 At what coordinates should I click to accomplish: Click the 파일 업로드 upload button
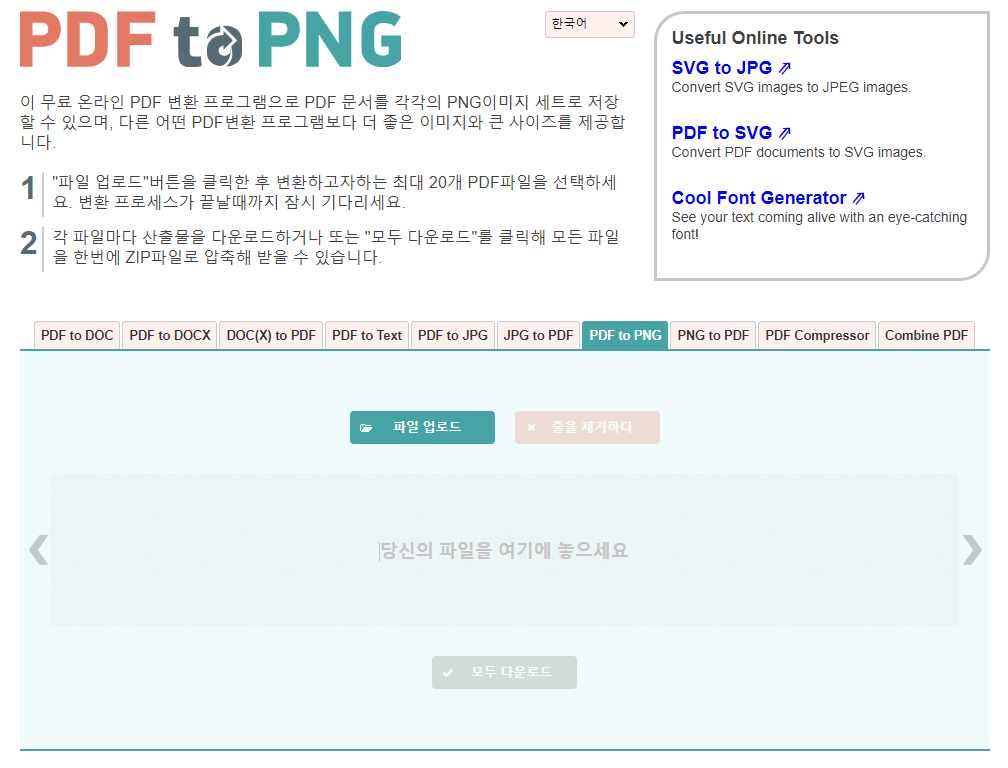[422, 427]
